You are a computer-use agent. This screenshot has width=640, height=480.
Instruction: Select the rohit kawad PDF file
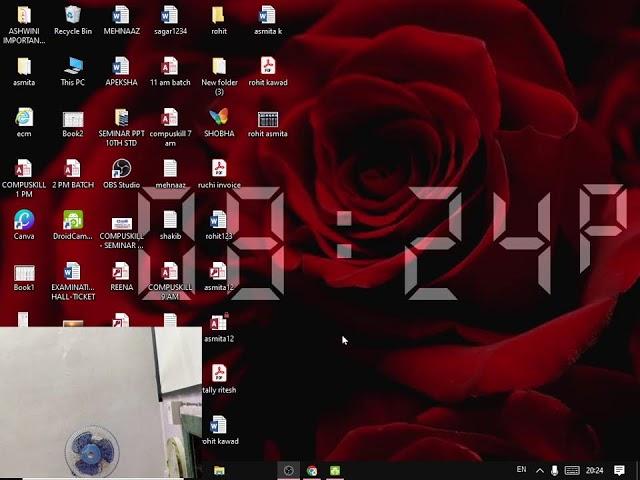[268, 71]
